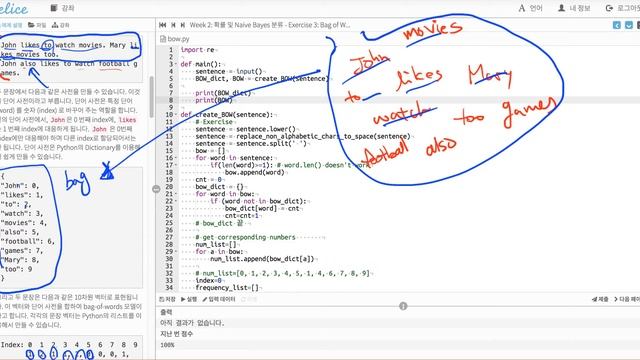Click the '"movies": 4' dictionary entry

pos(24,223)
